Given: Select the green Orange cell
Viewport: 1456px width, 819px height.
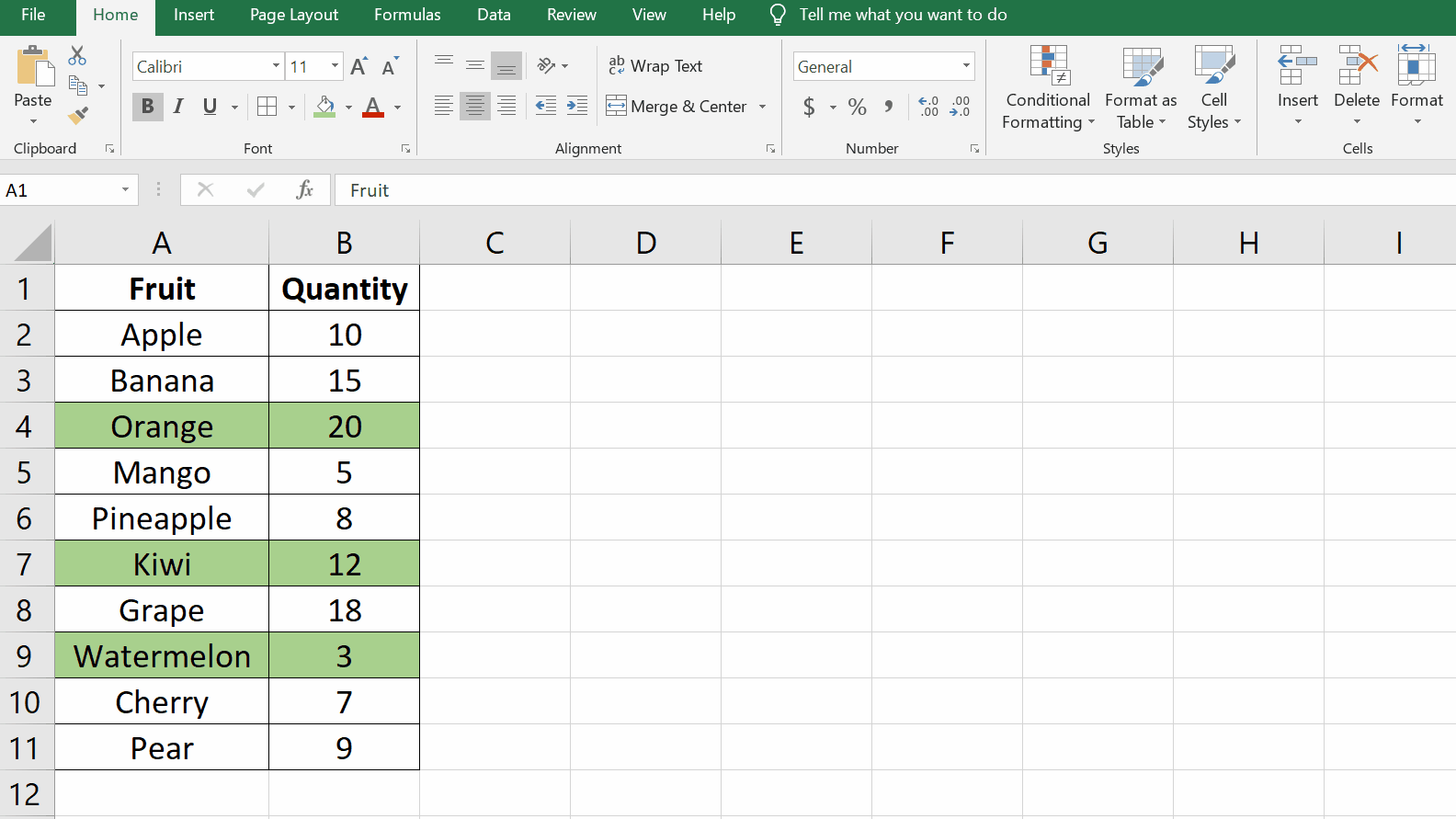Looking at the screenshot, I should [x=162, y=426].
